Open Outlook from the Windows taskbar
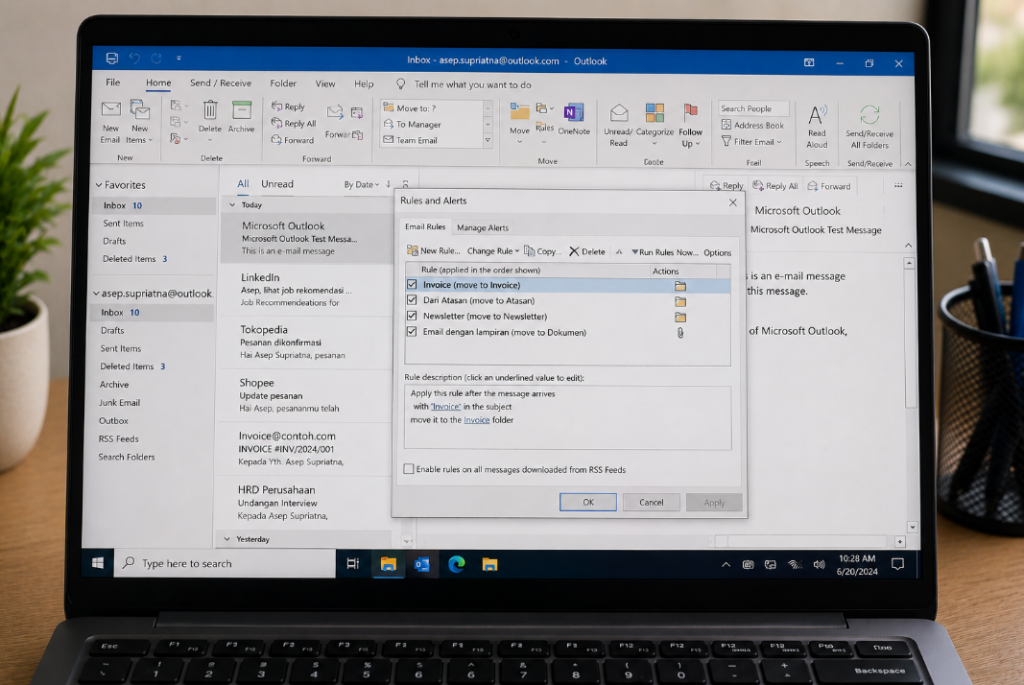 pyautogui.click(x=422, y=564)
